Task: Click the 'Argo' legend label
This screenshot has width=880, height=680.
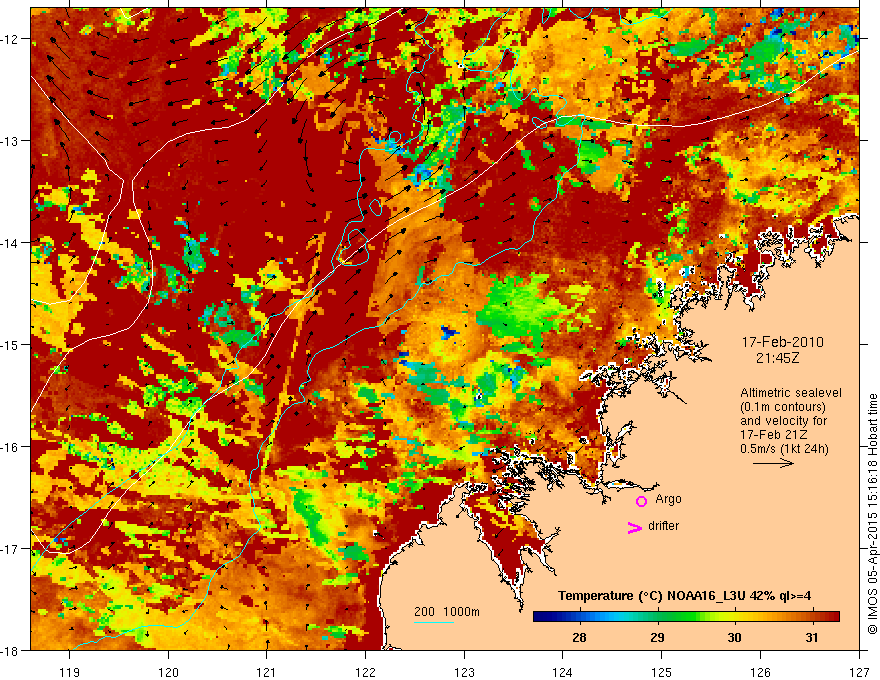Action: pyautogui.click(x=668, y=499)
